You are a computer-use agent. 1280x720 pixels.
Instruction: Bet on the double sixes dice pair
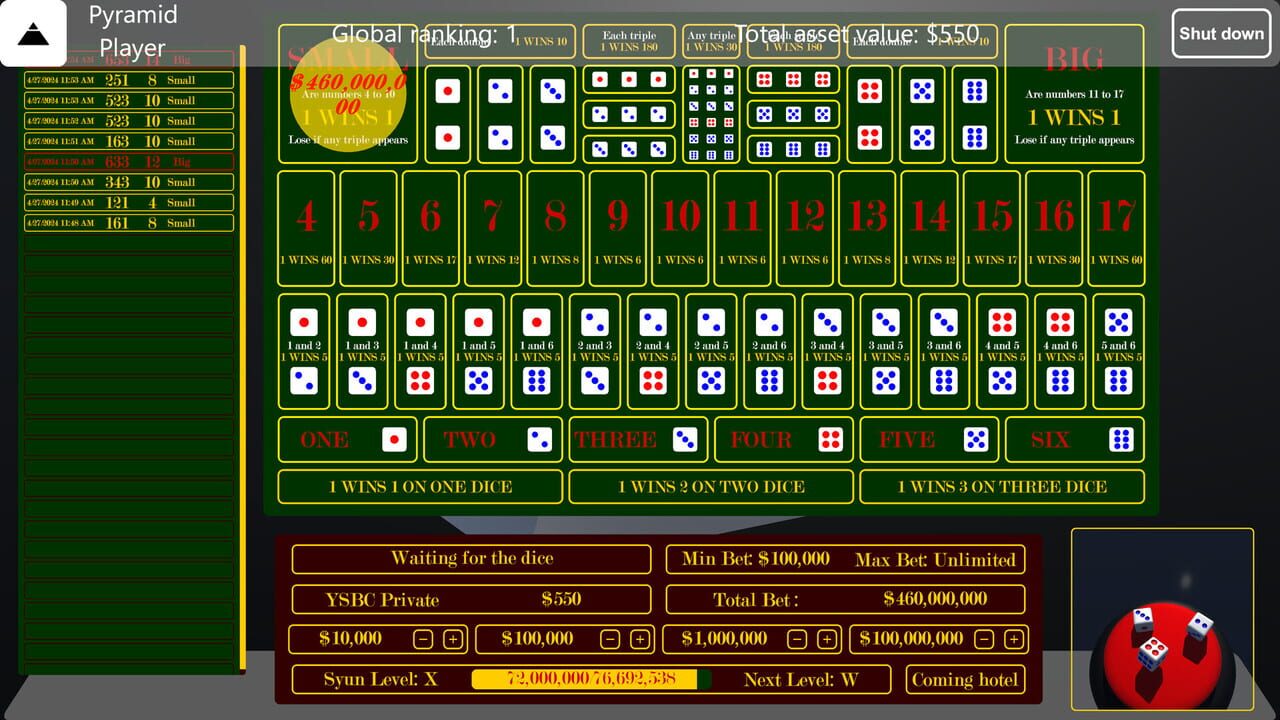[974, 114]
